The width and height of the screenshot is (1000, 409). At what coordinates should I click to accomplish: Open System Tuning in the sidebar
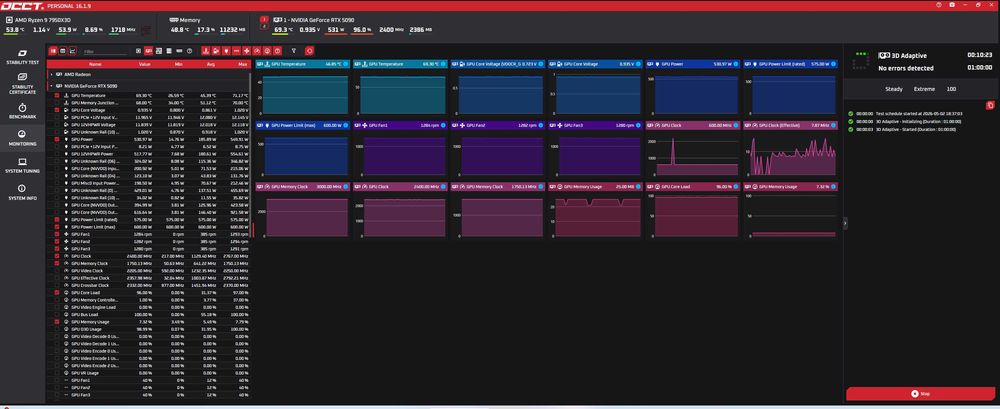tap(22, 165)
